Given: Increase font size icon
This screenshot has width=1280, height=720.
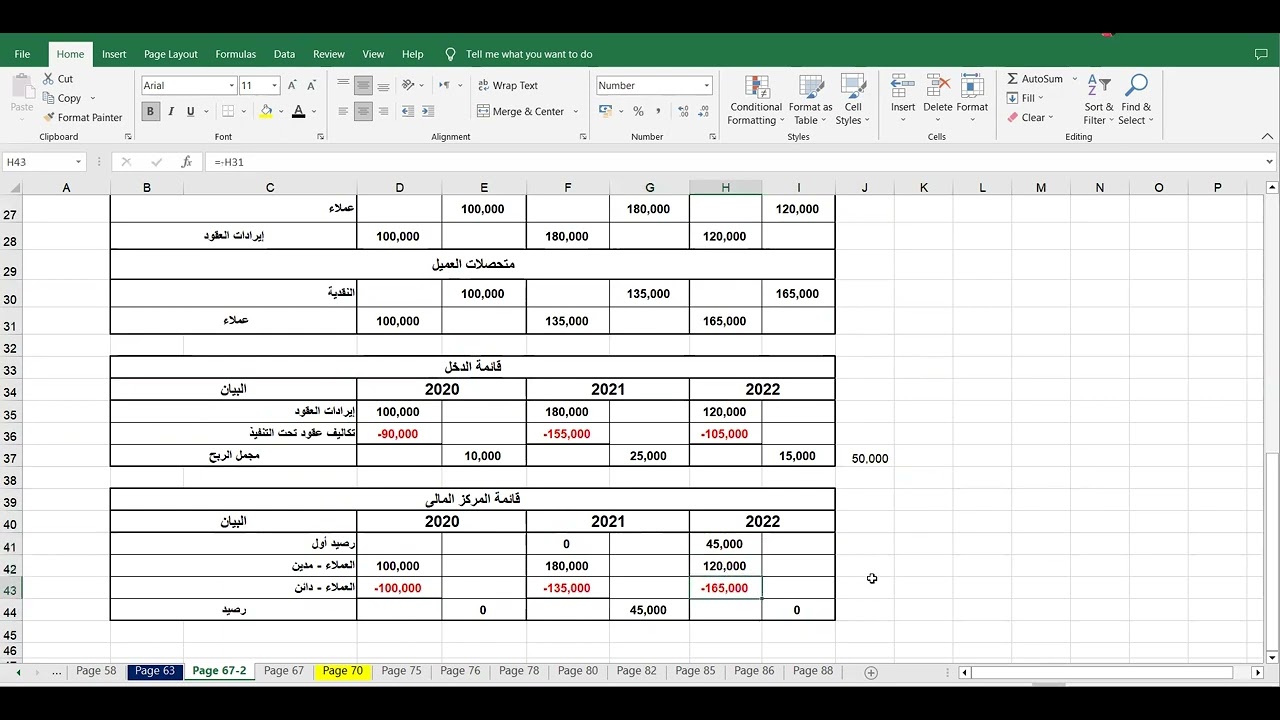Looking at the screenshot, I should tap(293, 86).
